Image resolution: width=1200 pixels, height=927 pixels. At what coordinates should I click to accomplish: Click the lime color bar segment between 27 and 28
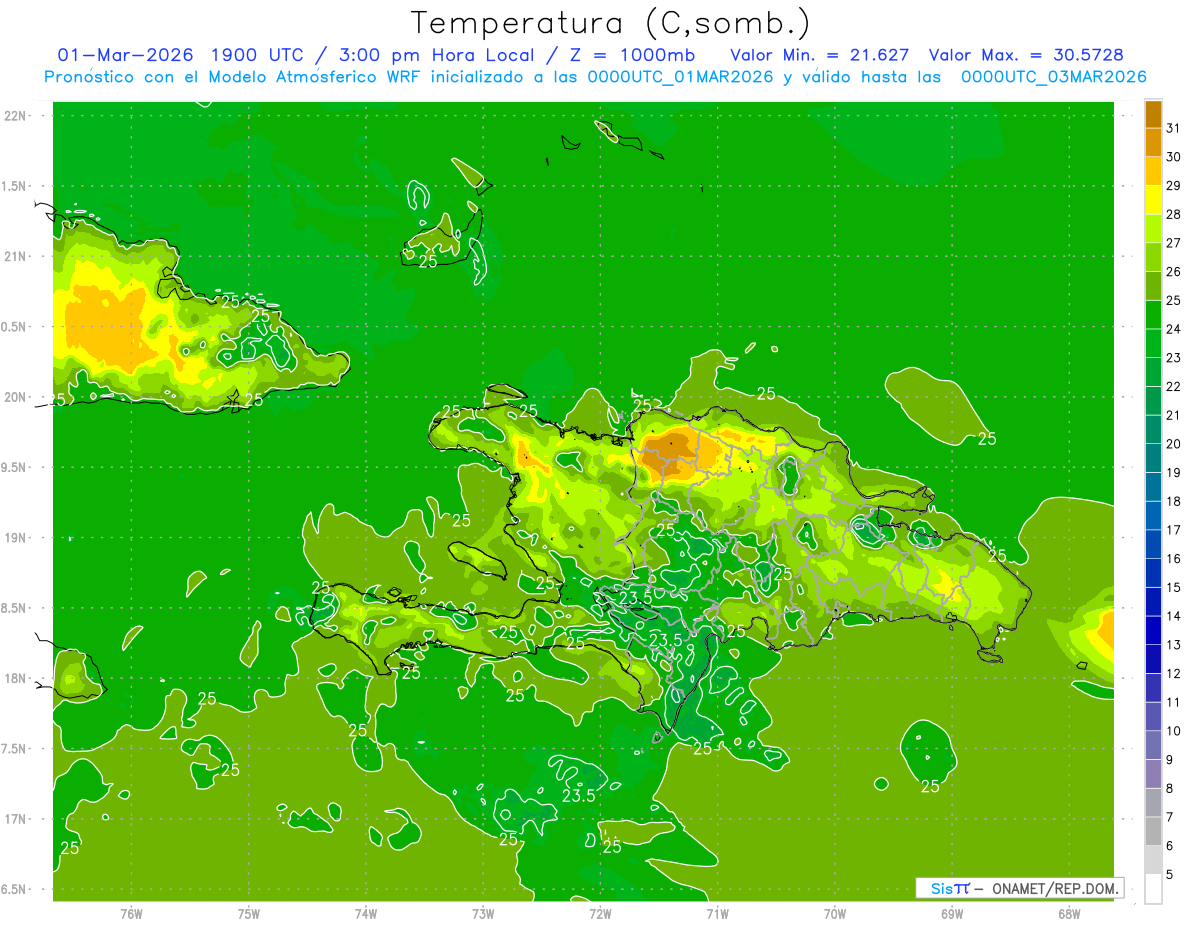pyautogui.click(x=1153, y=229)
